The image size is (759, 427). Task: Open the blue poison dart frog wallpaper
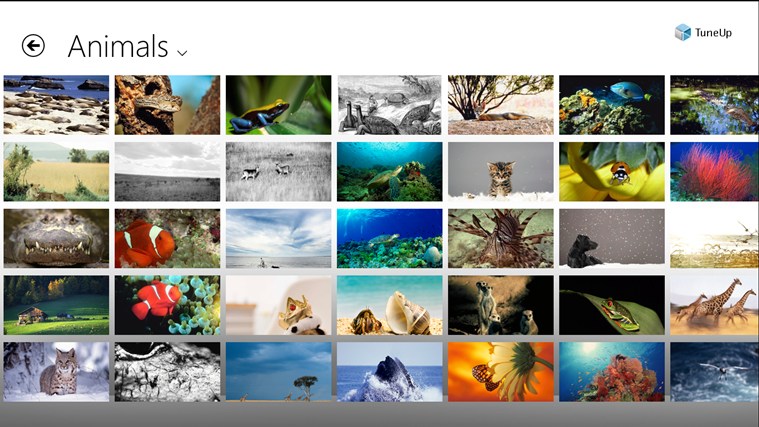click(278, 105)
